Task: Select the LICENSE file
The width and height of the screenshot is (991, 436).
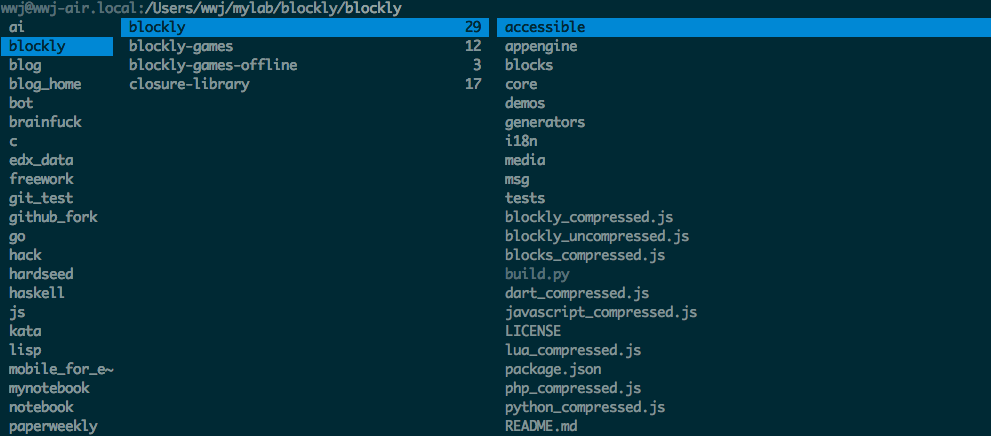Action: [x=533, y=331]
